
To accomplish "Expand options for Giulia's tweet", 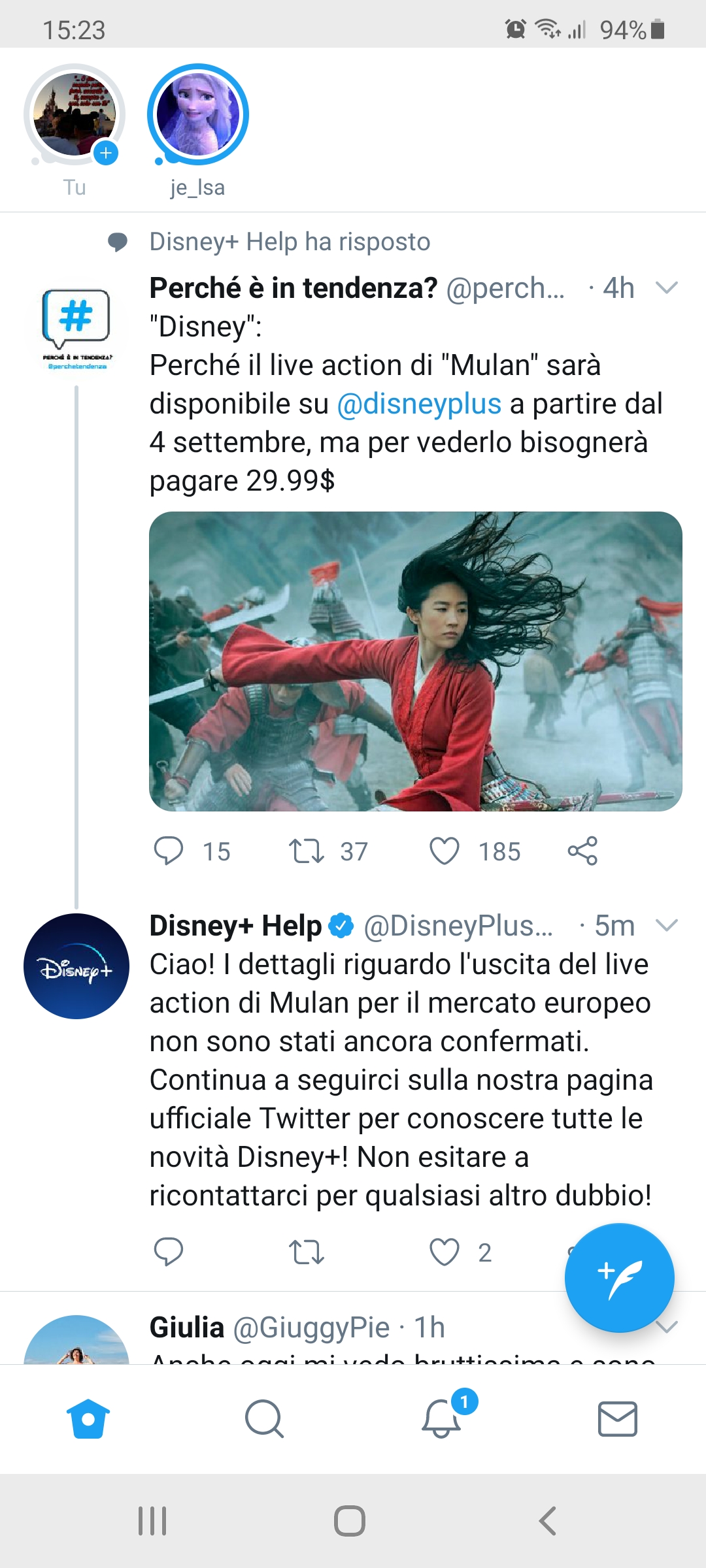I will pyautogui.click(x=667, y=1326).
